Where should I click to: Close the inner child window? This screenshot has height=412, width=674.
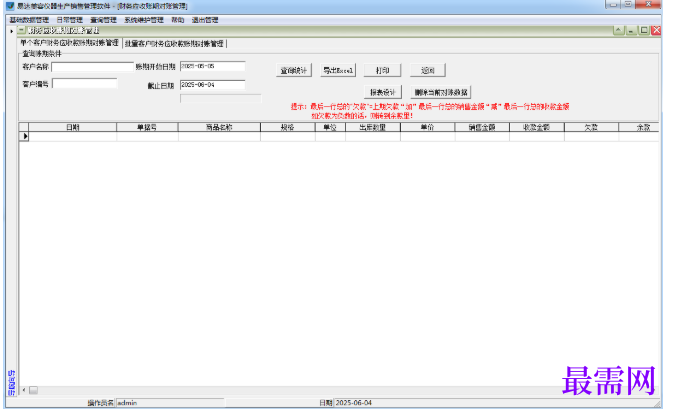pyautogui.click(x=656, y=30)
